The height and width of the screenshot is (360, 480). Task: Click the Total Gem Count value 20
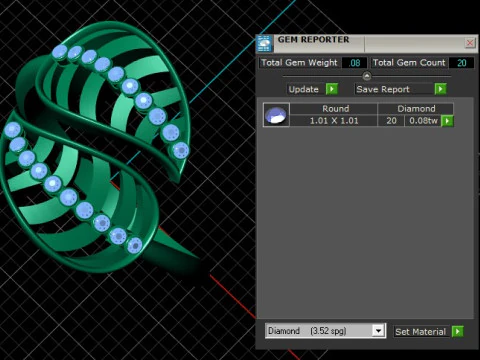(461, 63)
